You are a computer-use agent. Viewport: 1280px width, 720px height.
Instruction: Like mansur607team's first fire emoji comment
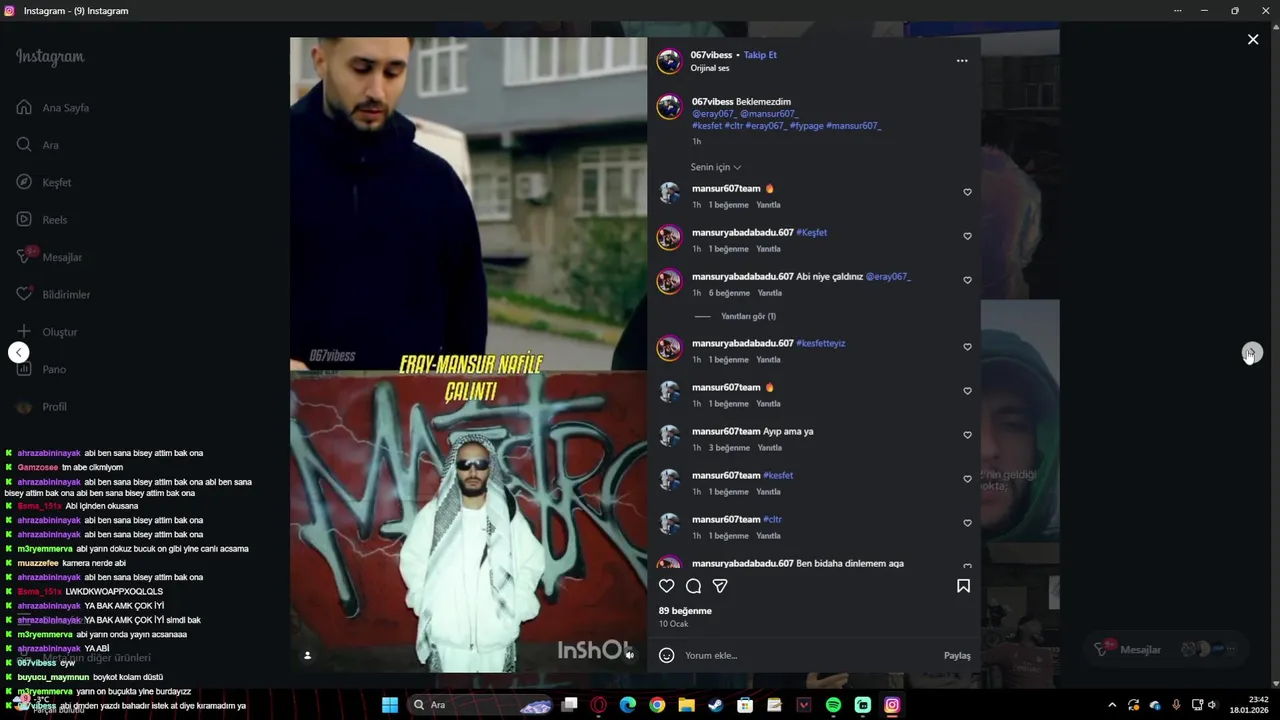967,192
